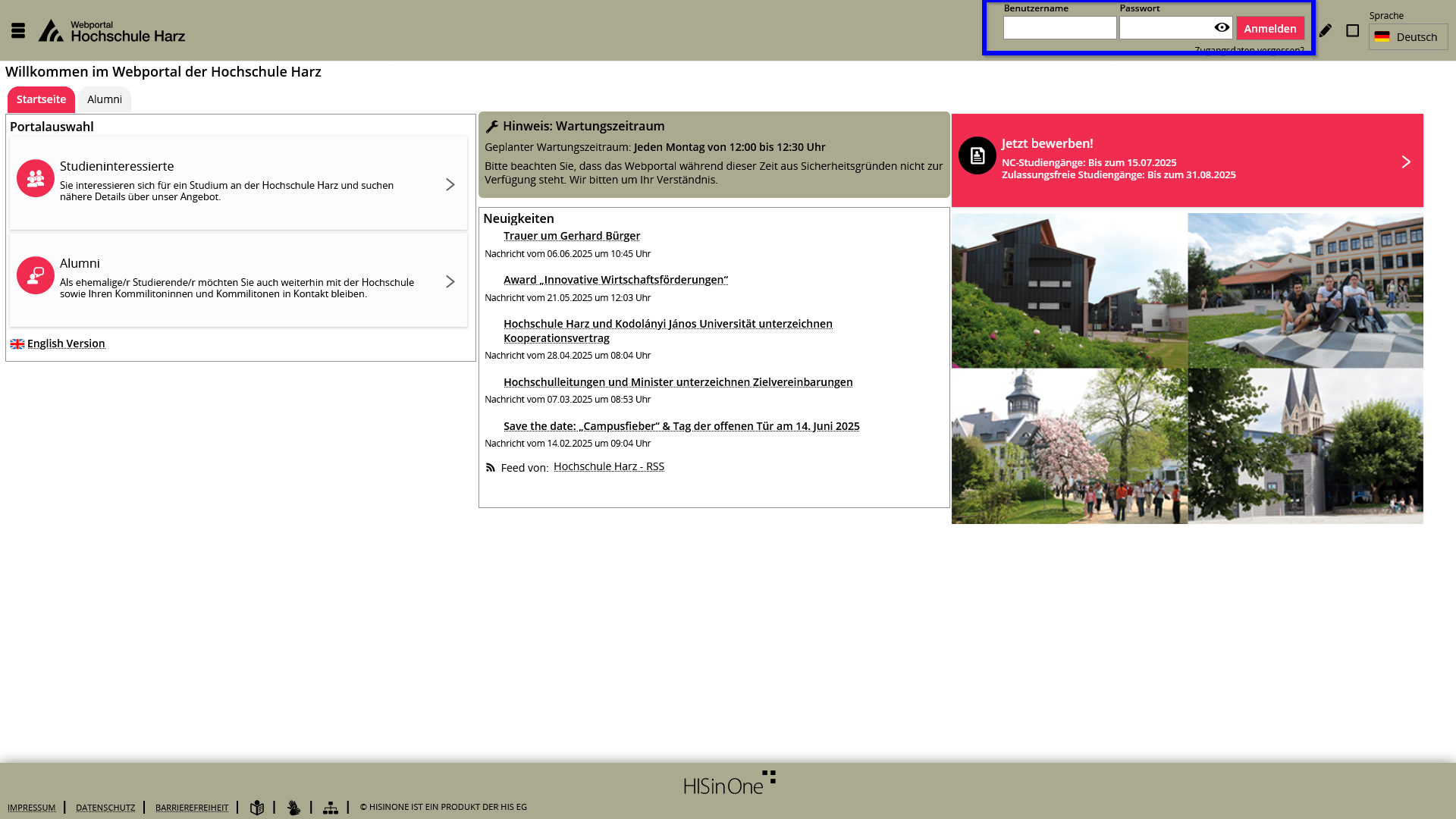Click the pencil edit icon in header
This screenshot has width=1456, height=819.
point(1325,30)
